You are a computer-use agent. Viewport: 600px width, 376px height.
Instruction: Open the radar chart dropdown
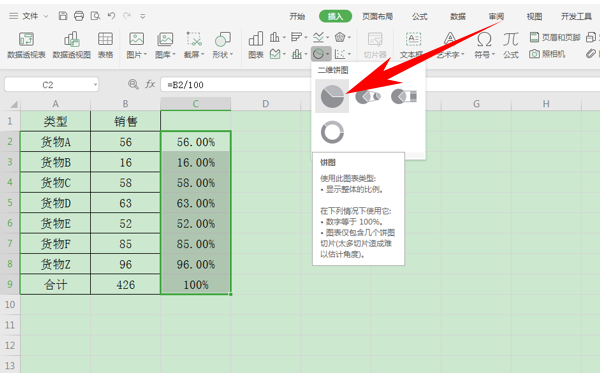(342, 37)
